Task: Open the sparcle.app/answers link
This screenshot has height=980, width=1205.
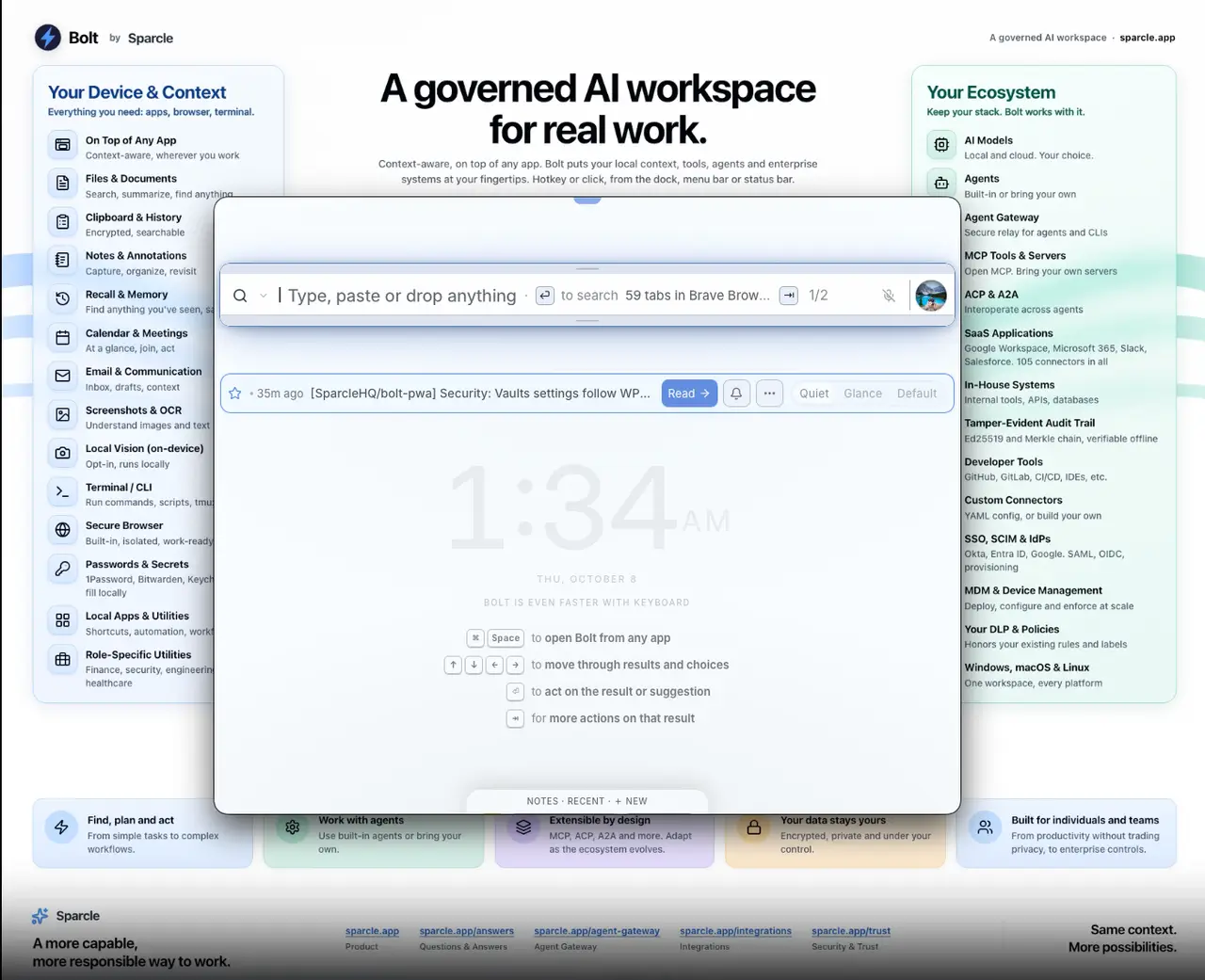Action: 467,931
